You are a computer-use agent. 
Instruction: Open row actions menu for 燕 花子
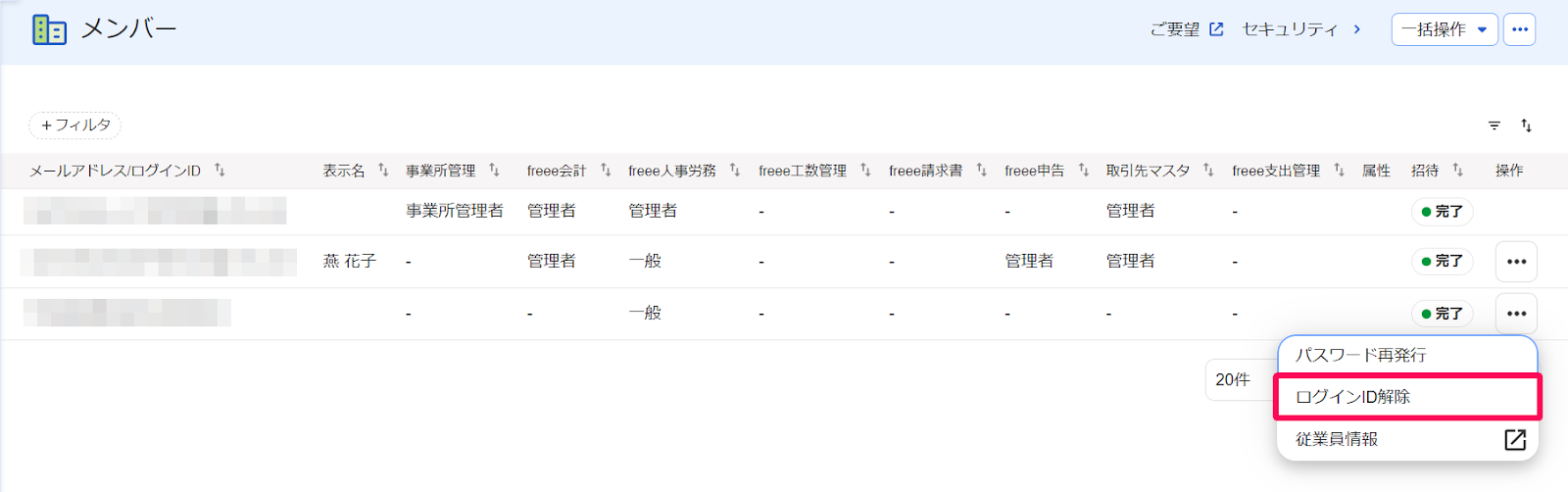[x=1516, y=262]
